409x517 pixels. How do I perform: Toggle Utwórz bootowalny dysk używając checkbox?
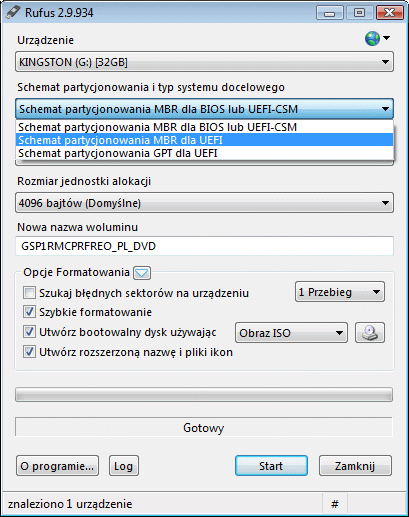click(x=29, y=332)
